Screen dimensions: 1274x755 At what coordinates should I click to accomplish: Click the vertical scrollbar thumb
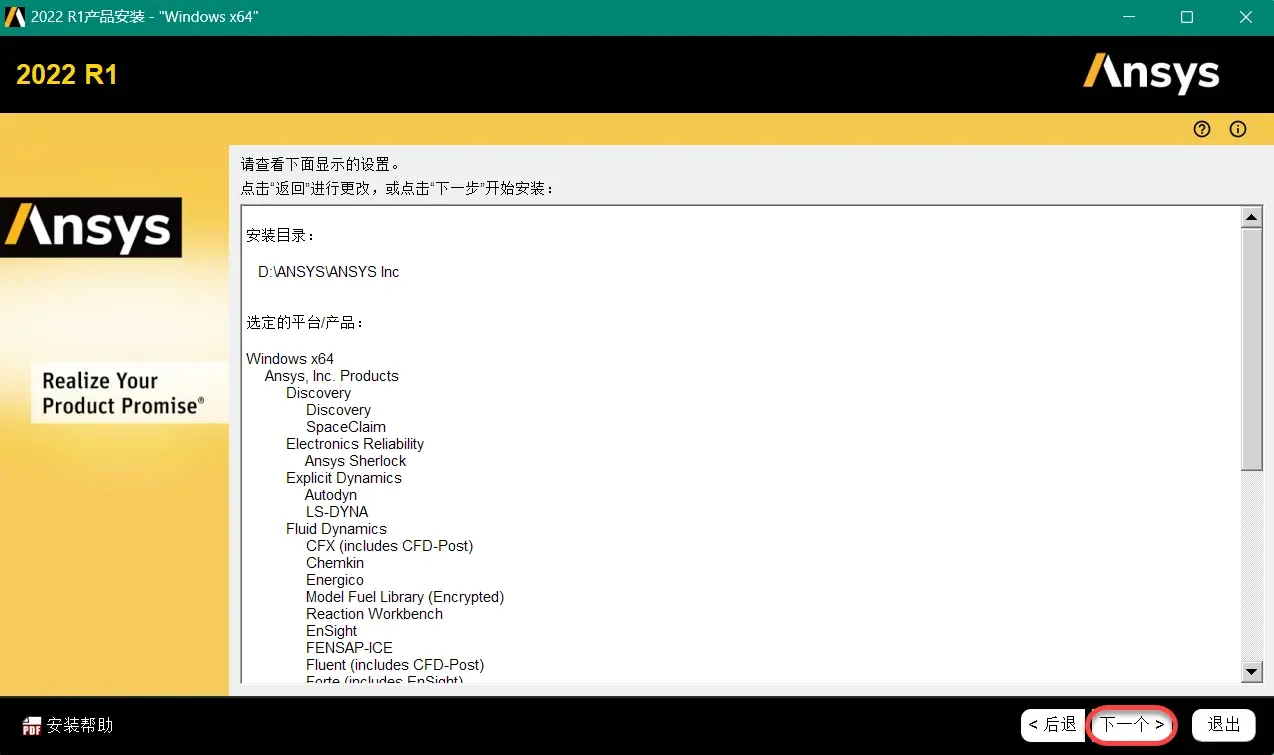1251,349
